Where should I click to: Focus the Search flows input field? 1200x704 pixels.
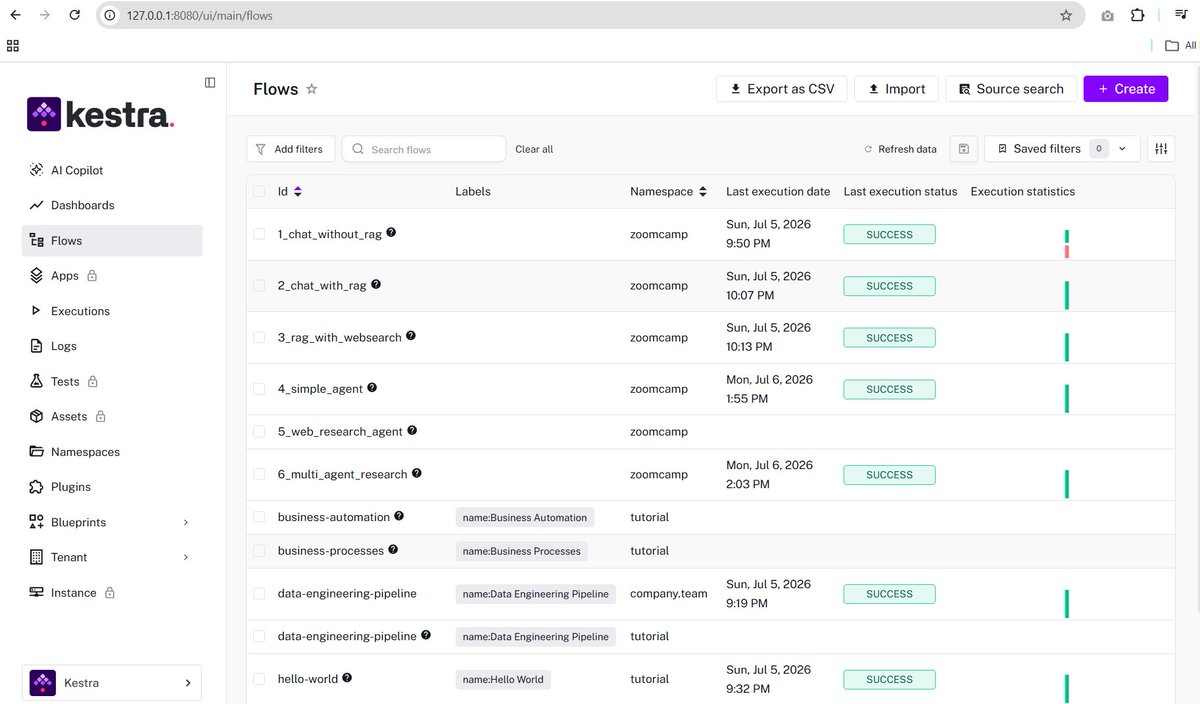[x=424, y=149]
